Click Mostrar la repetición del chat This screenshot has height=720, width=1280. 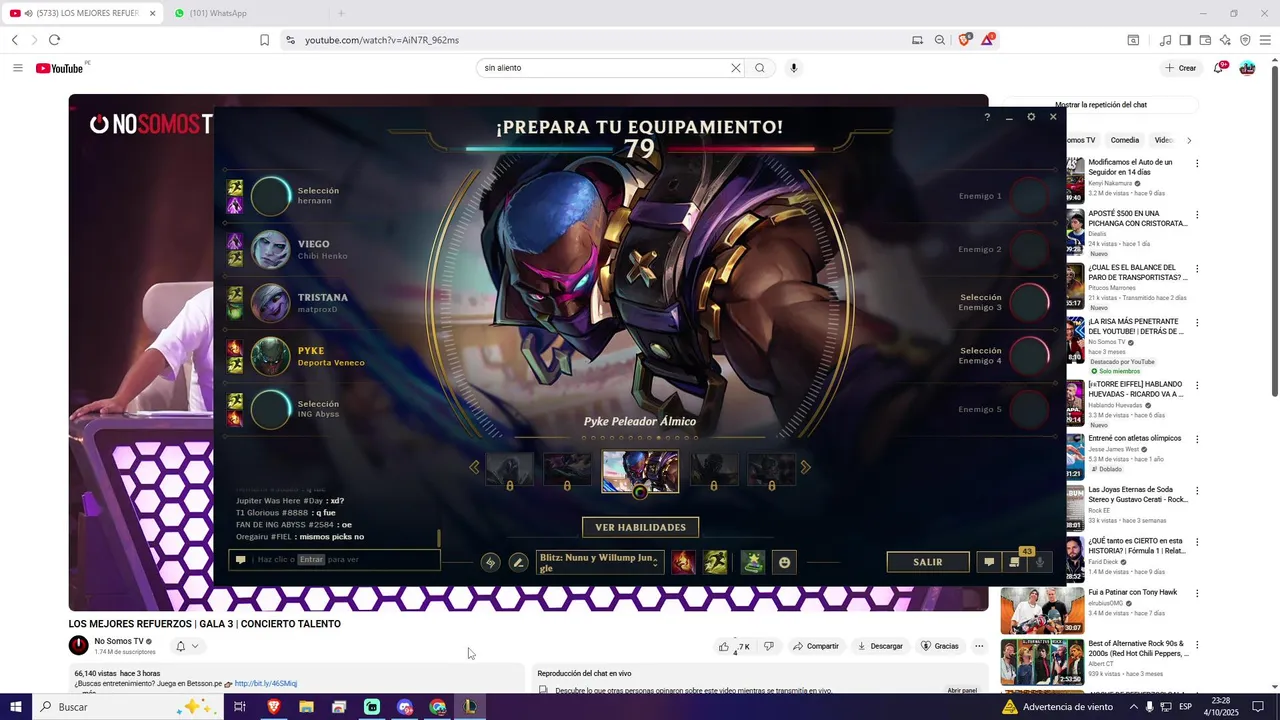pyautogui.click(x=1101, y=105)
